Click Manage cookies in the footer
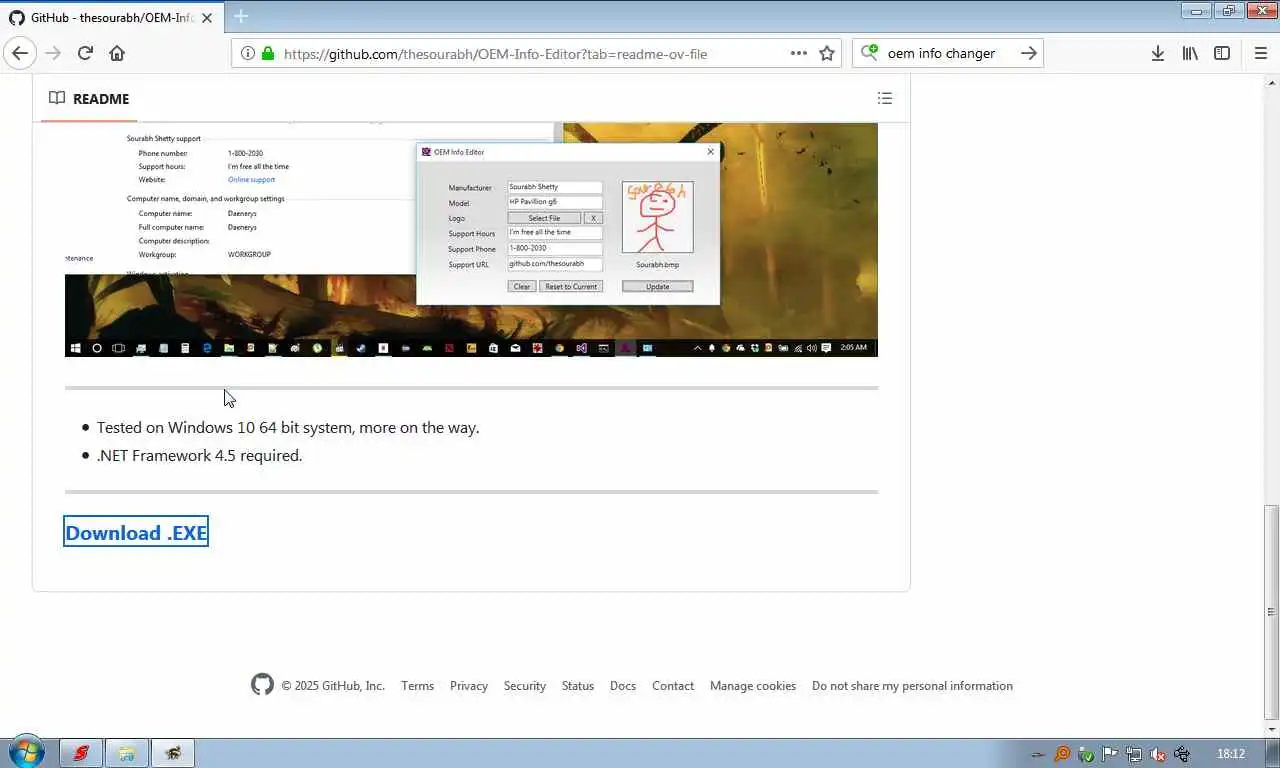Viewport: 1280px width, 768px height. pyautogui.click(x=753, y=686)
